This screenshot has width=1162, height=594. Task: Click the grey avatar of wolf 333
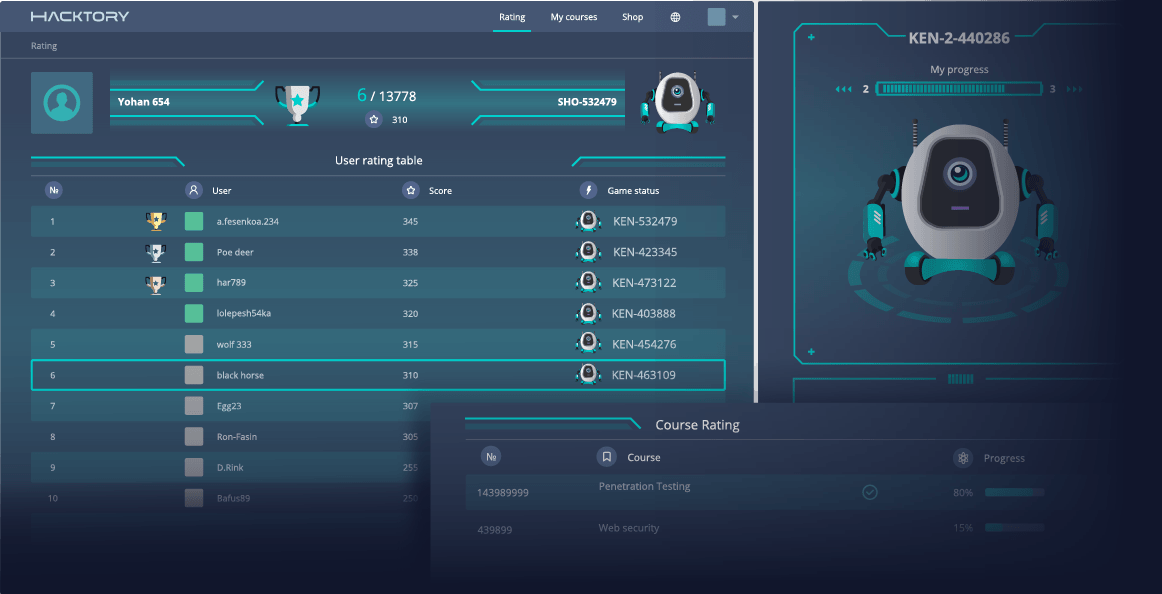click(x=194, y=344)
